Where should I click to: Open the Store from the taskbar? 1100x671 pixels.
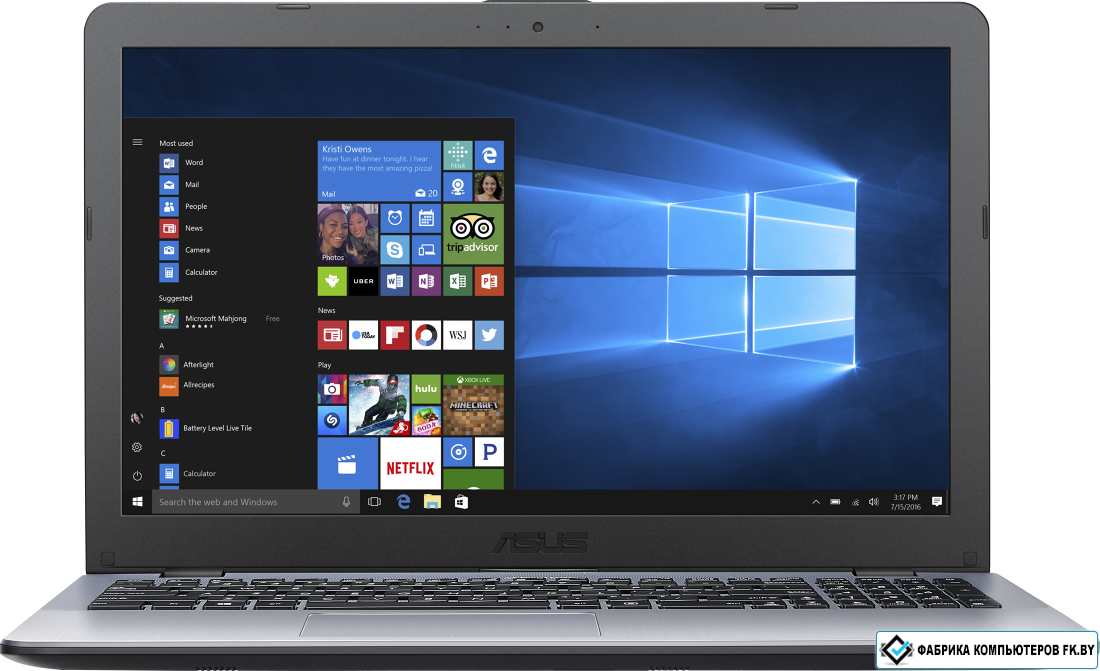(x=461, y=502)
